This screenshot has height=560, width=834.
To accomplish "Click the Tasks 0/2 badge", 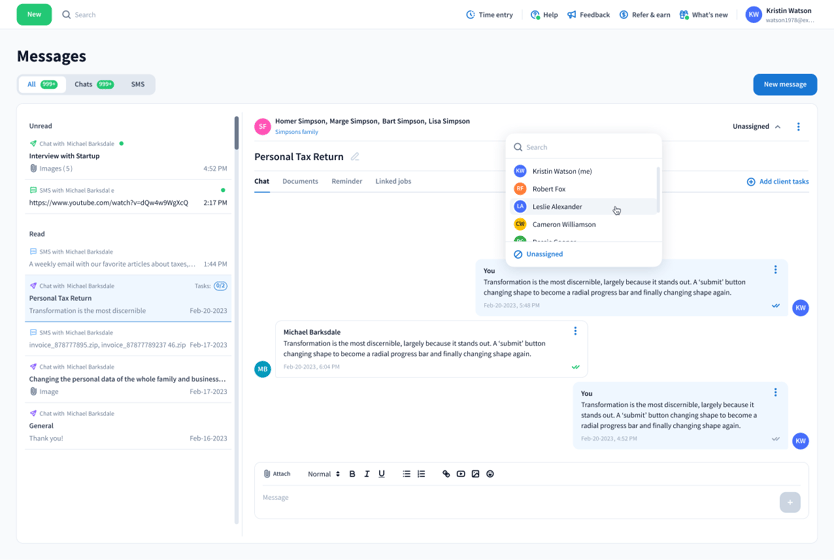I will point(220,286).
